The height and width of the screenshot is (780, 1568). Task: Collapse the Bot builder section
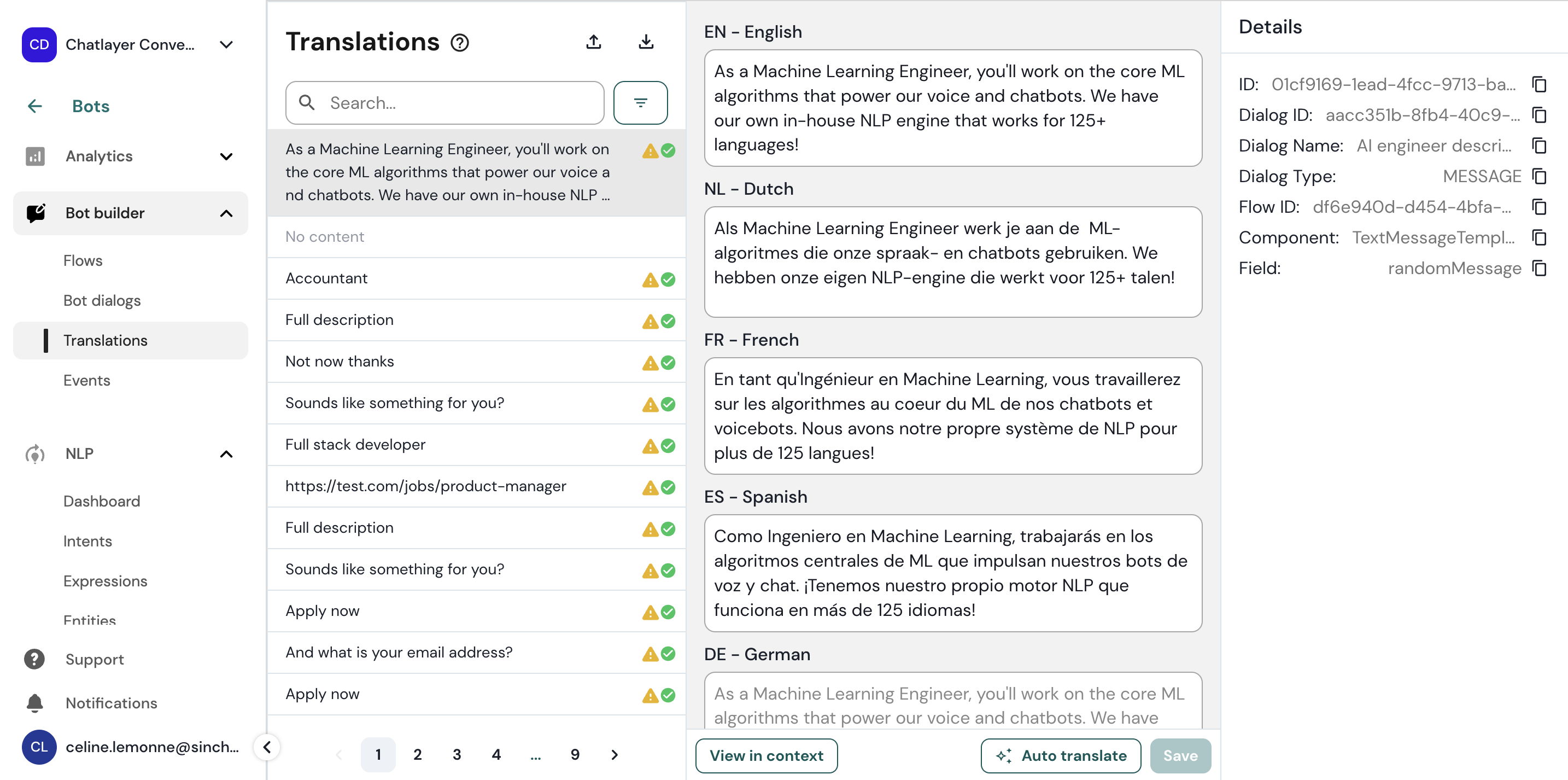[x=226, y=213]
